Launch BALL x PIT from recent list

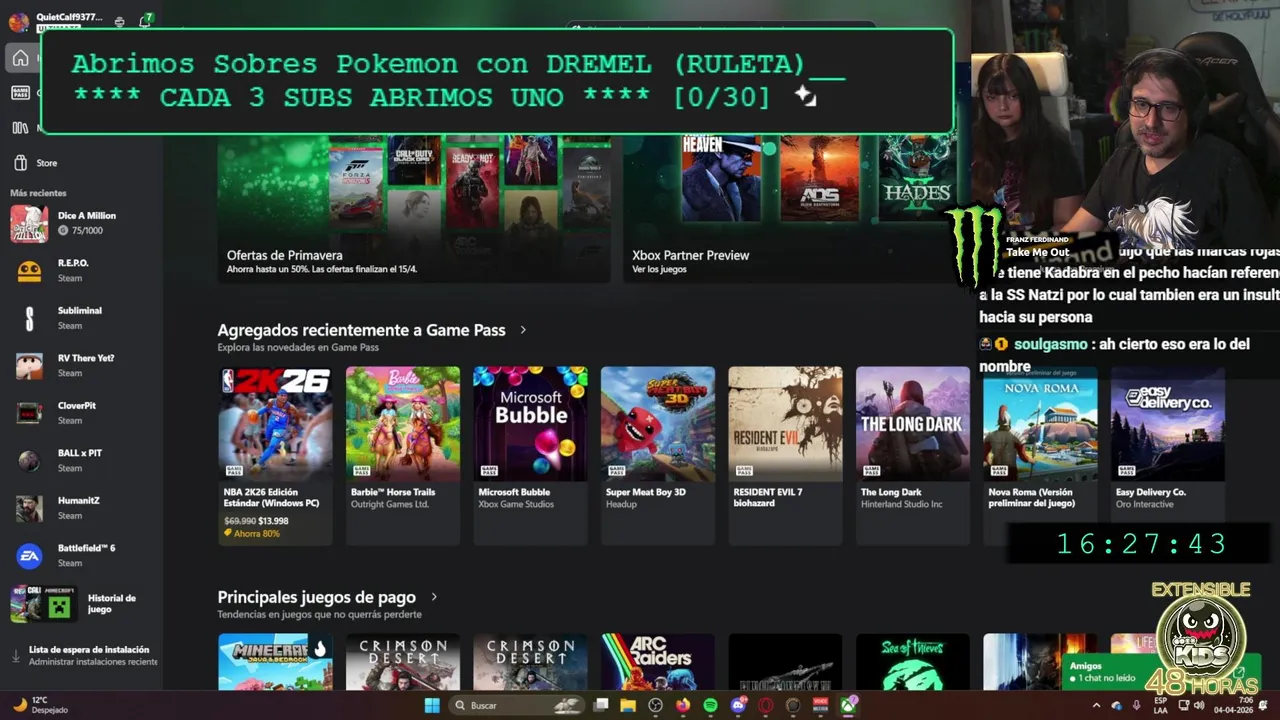[80, 461]
